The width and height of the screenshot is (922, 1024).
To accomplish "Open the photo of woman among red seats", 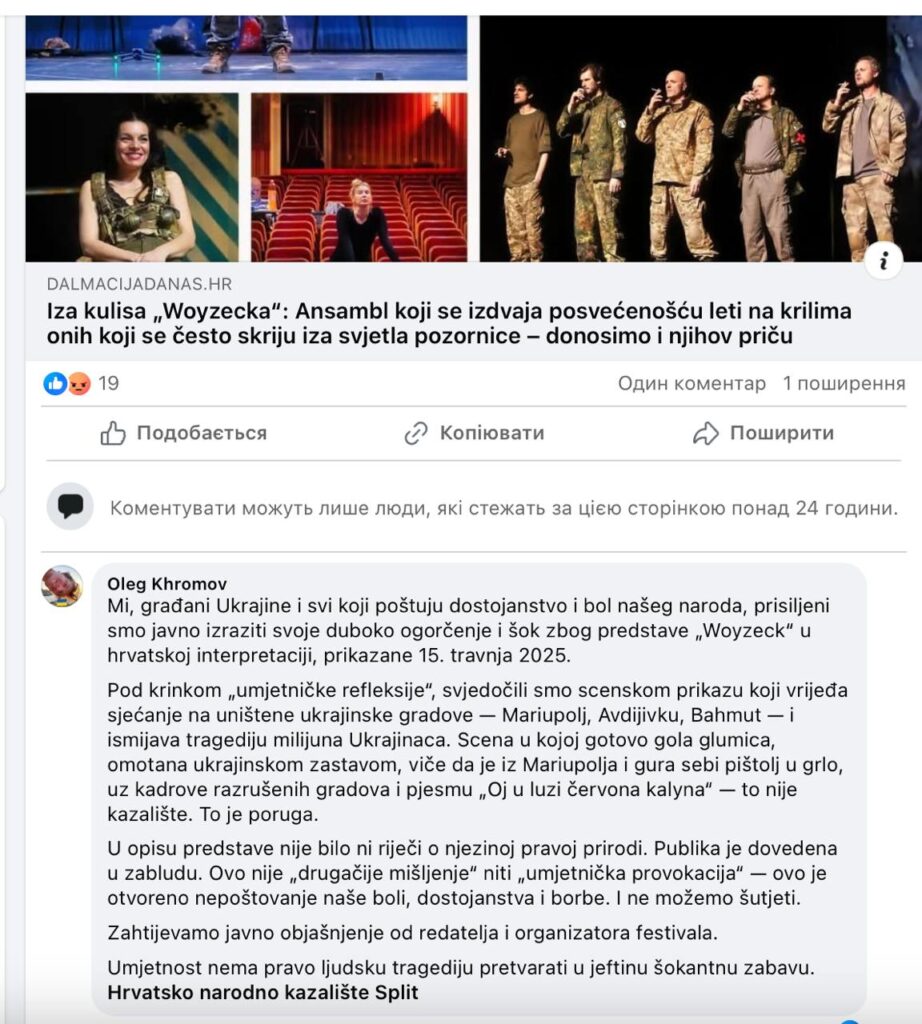I will (359, 177).
